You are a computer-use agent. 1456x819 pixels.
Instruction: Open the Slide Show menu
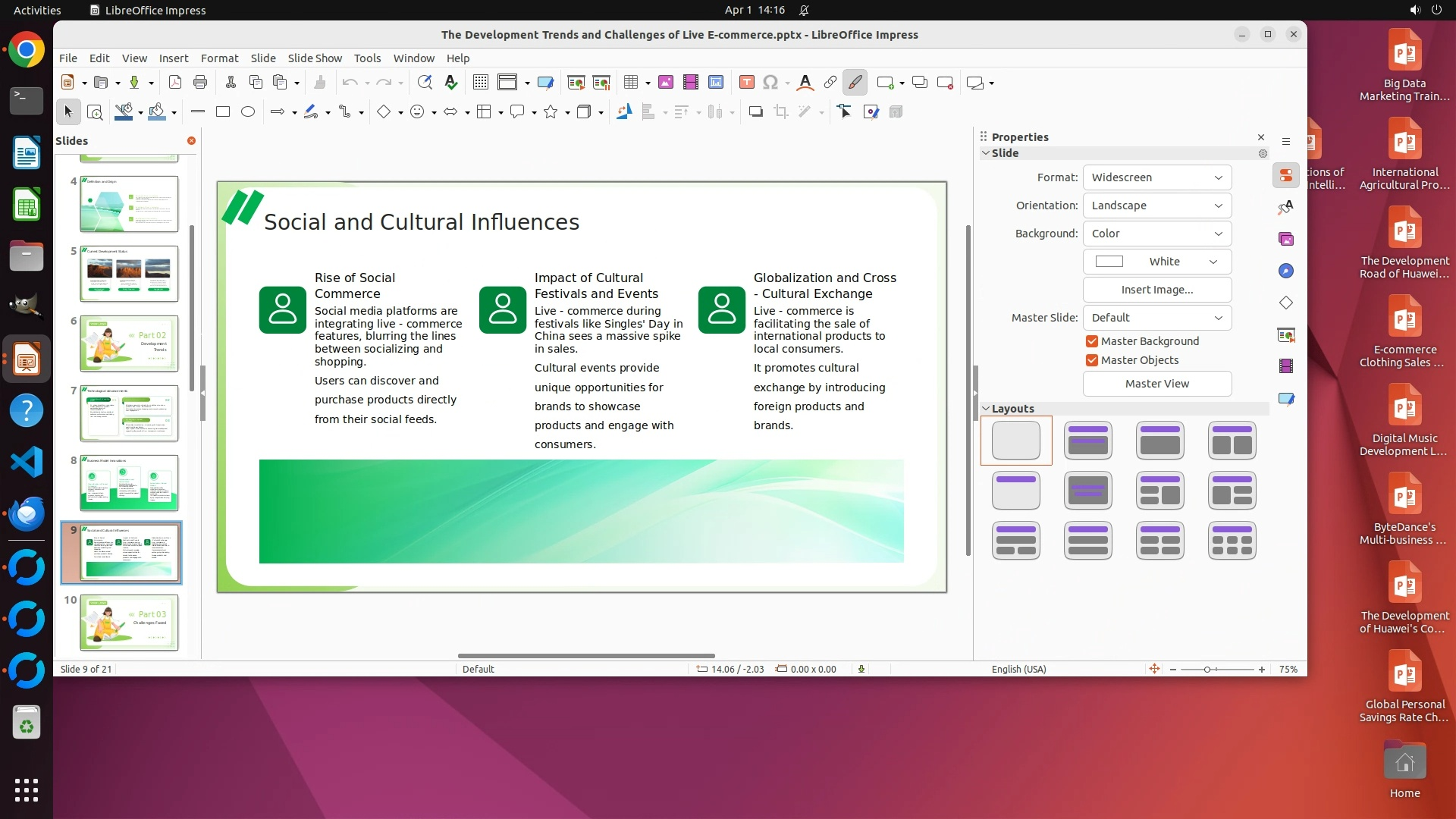[x=314, y=58]
